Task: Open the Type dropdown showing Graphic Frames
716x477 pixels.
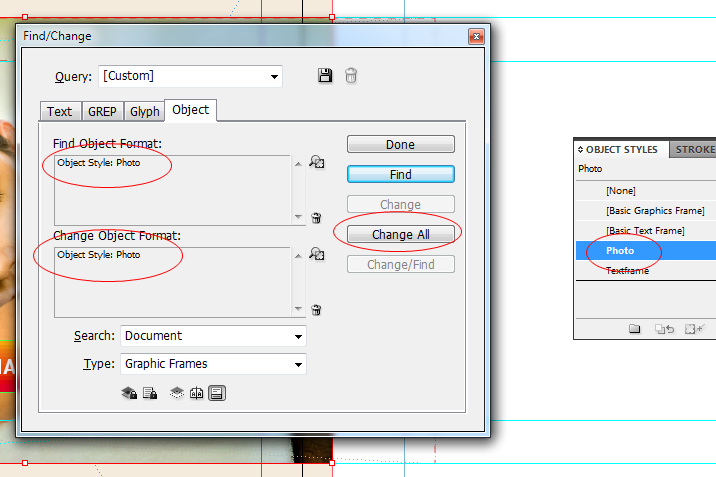Action: 213,364
